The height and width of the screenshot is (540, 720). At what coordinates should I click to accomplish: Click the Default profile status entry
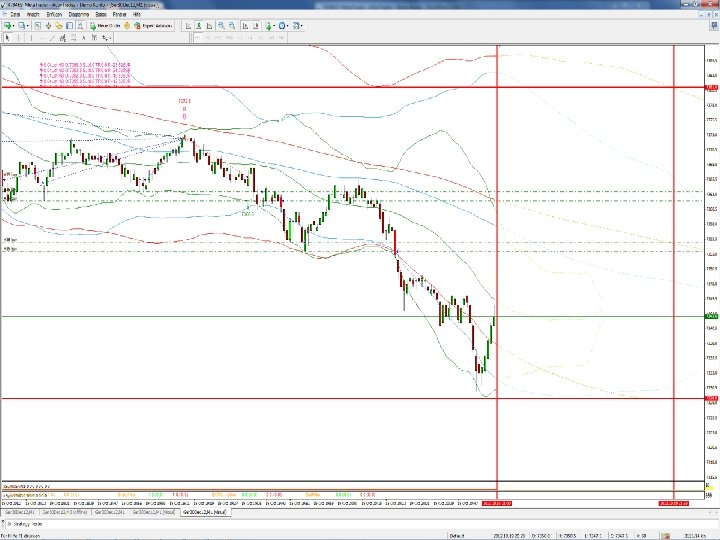click(457, 535)
